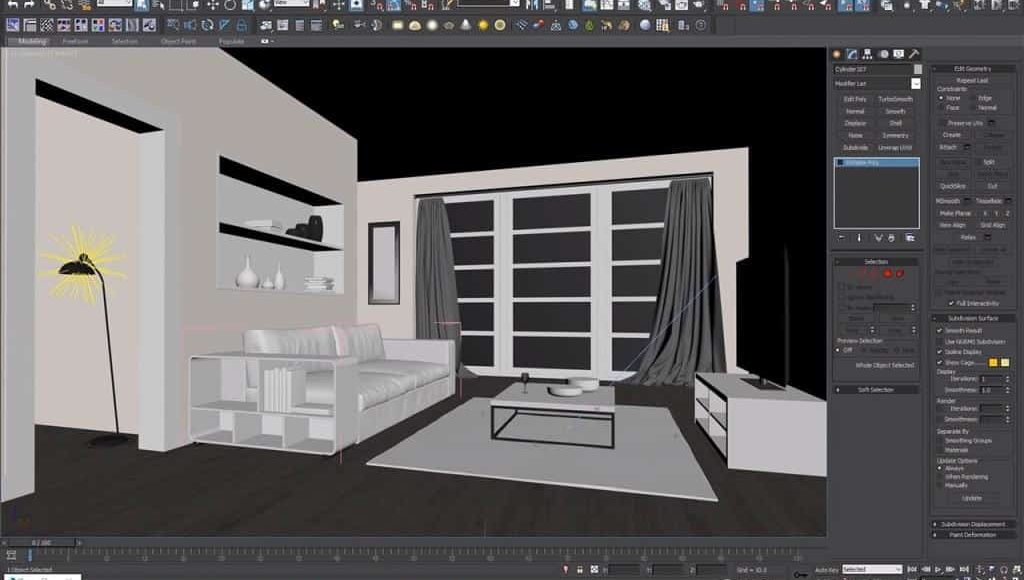Click the Update button

tap(971, 497)
